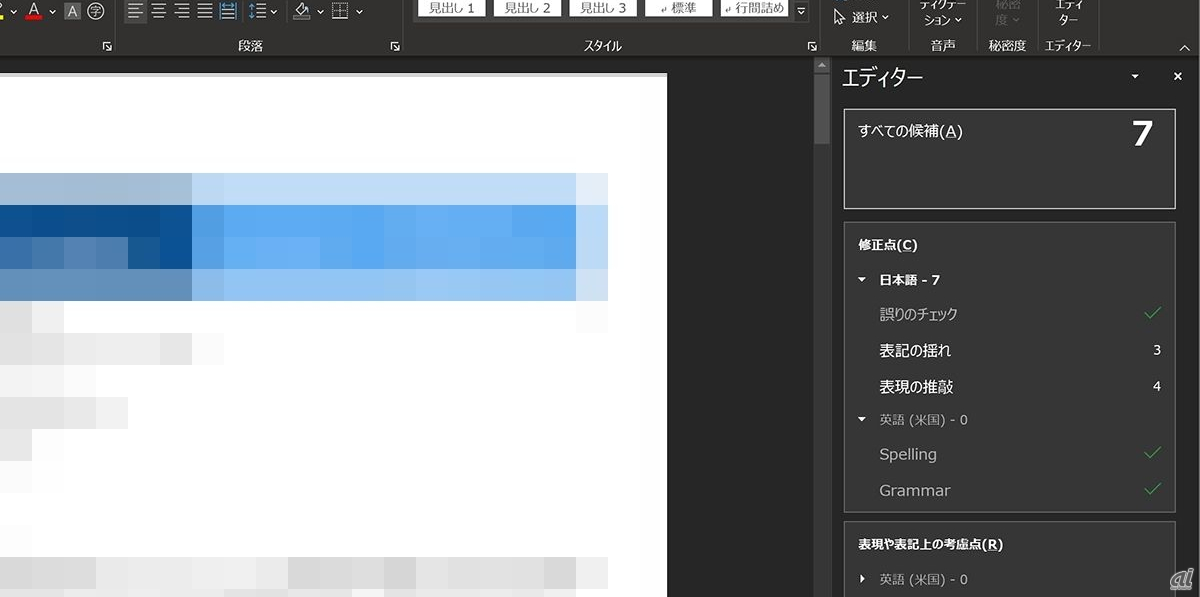Open the 選択 select dropdown
Image resolution: width=1200 pixels, height=597 pixels.
pyautogui.click(x=861, y=17)
